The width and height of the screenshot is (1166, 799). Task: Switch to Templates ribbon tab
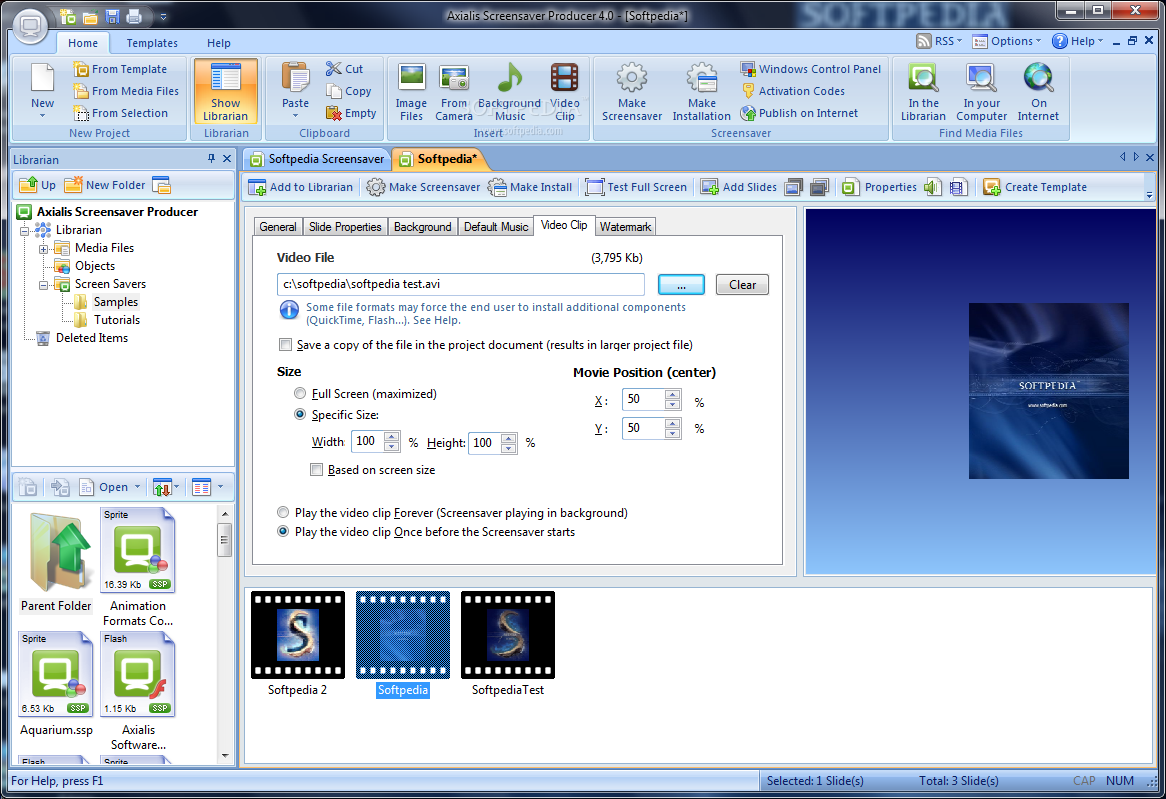click(x=152, y=43)
